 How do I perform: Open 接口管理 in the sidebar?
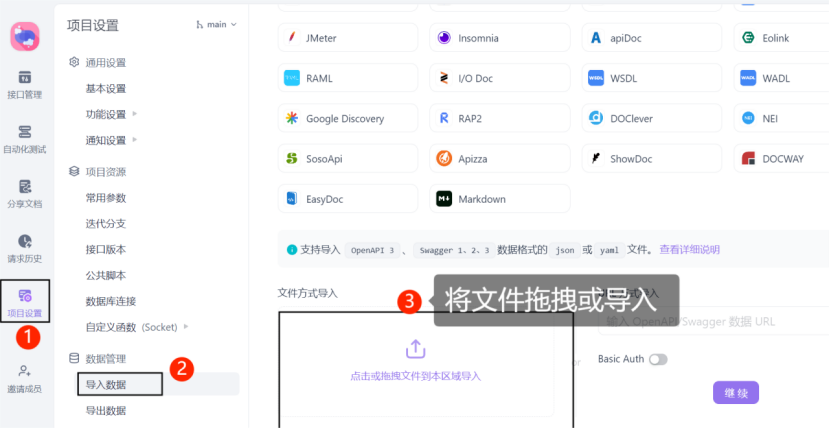(x=24, y=85)
